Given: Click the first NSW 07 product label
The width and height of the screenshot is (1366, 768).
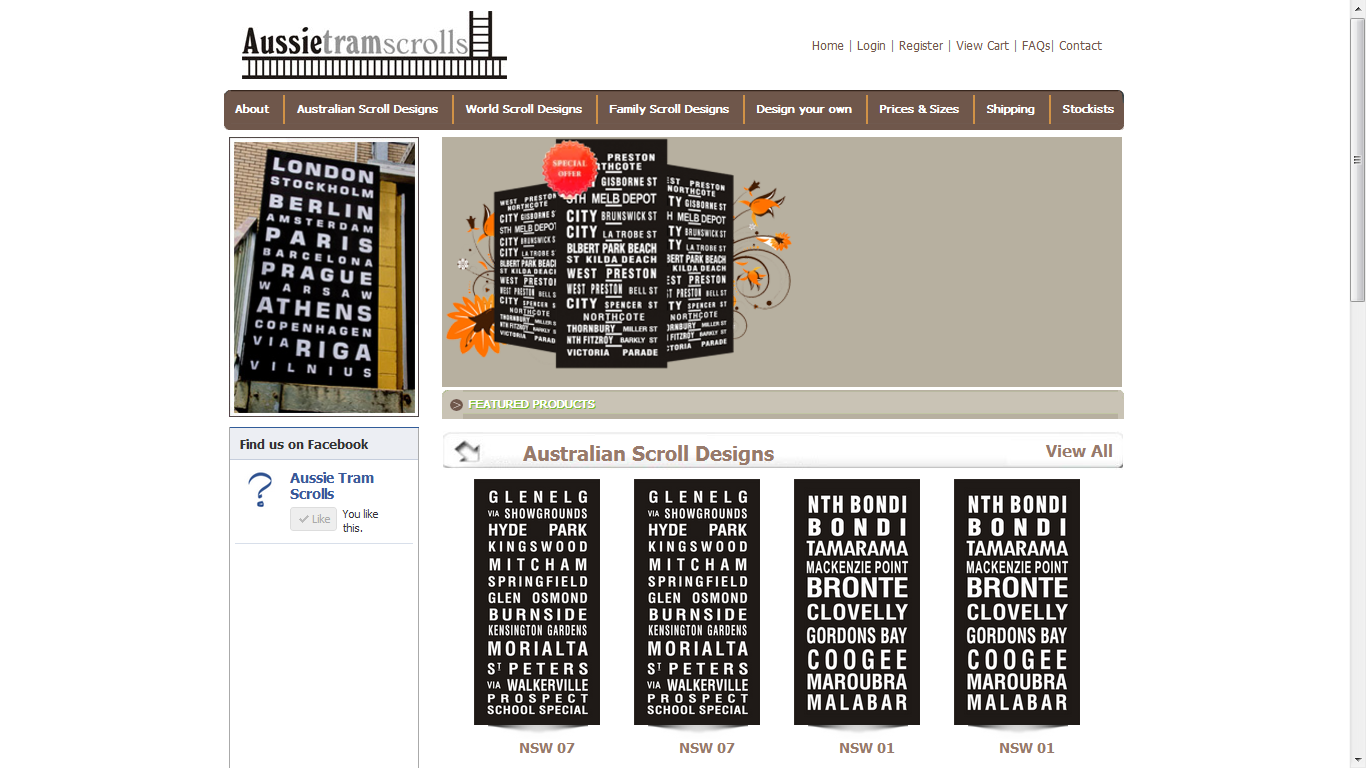Looking at the screenshot, I should coord(547,748).
